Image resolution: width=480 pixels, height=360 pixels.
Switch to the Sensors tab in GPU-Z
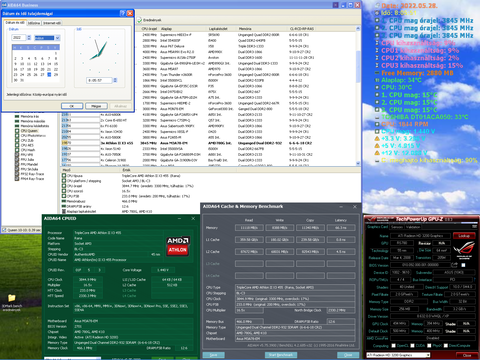[397, 227]
